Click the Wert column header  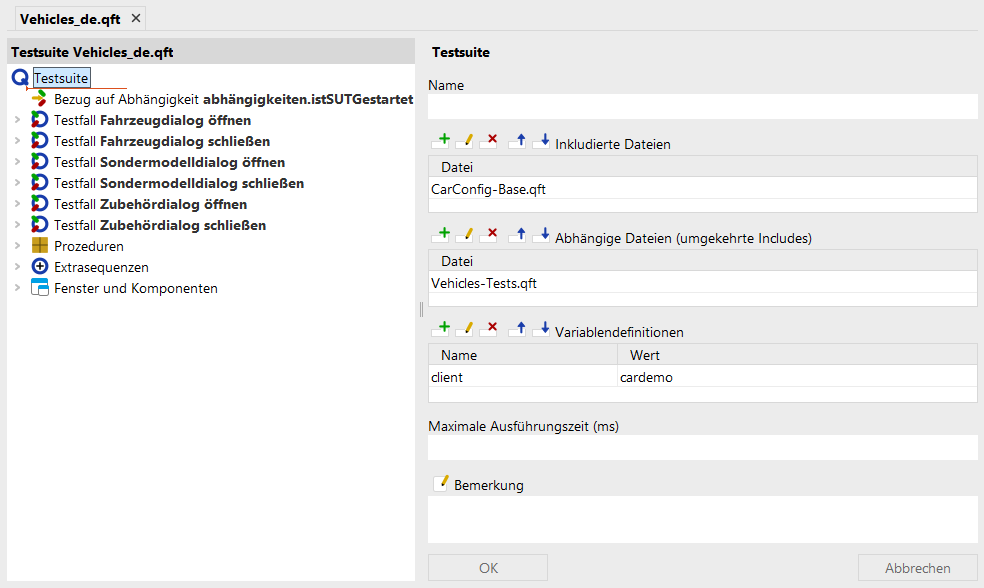(x=798, y=355)
